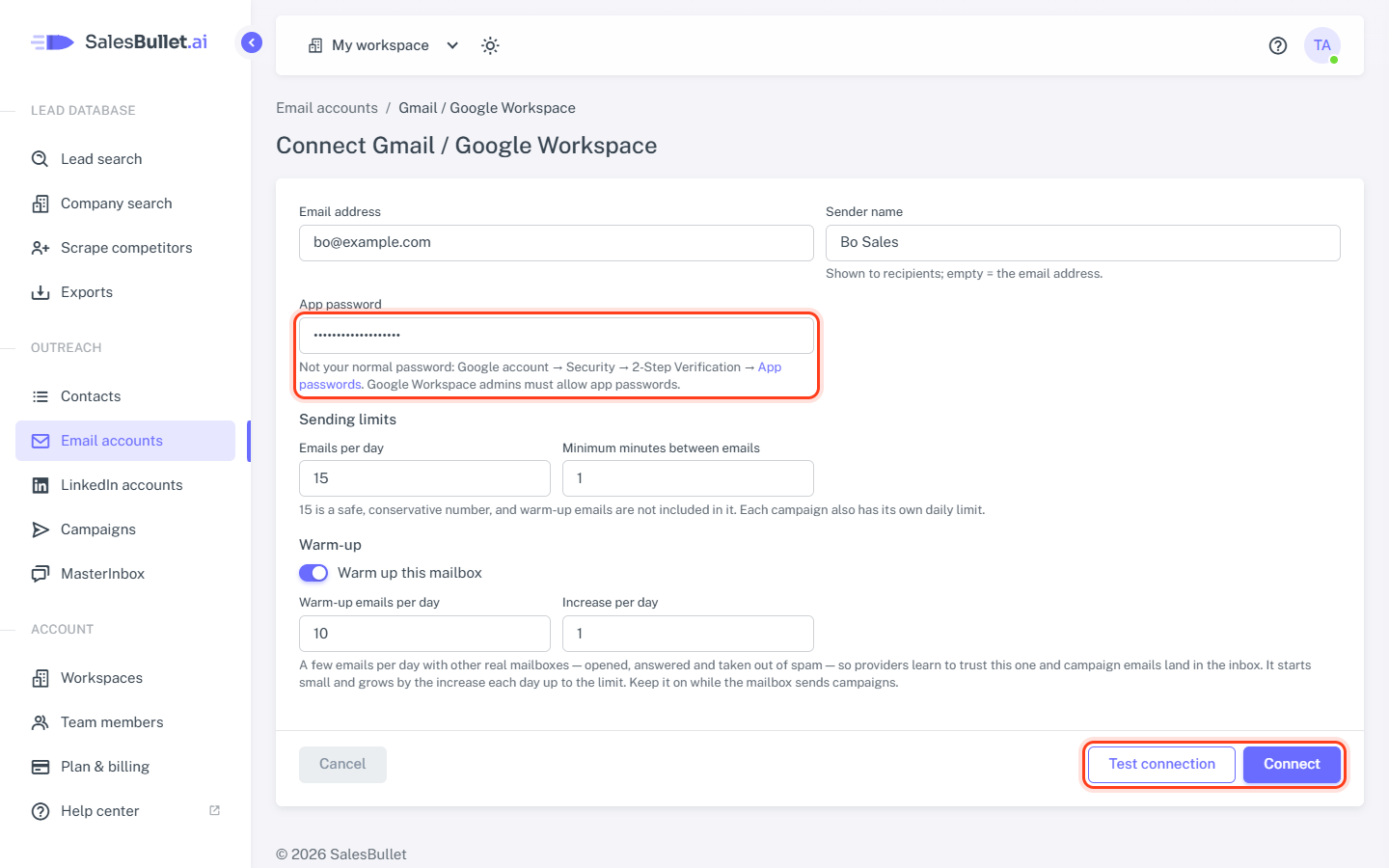Open the My workspace dropdown
Viewport: 1389px width, 868px height.
click(x=383, y=45)
